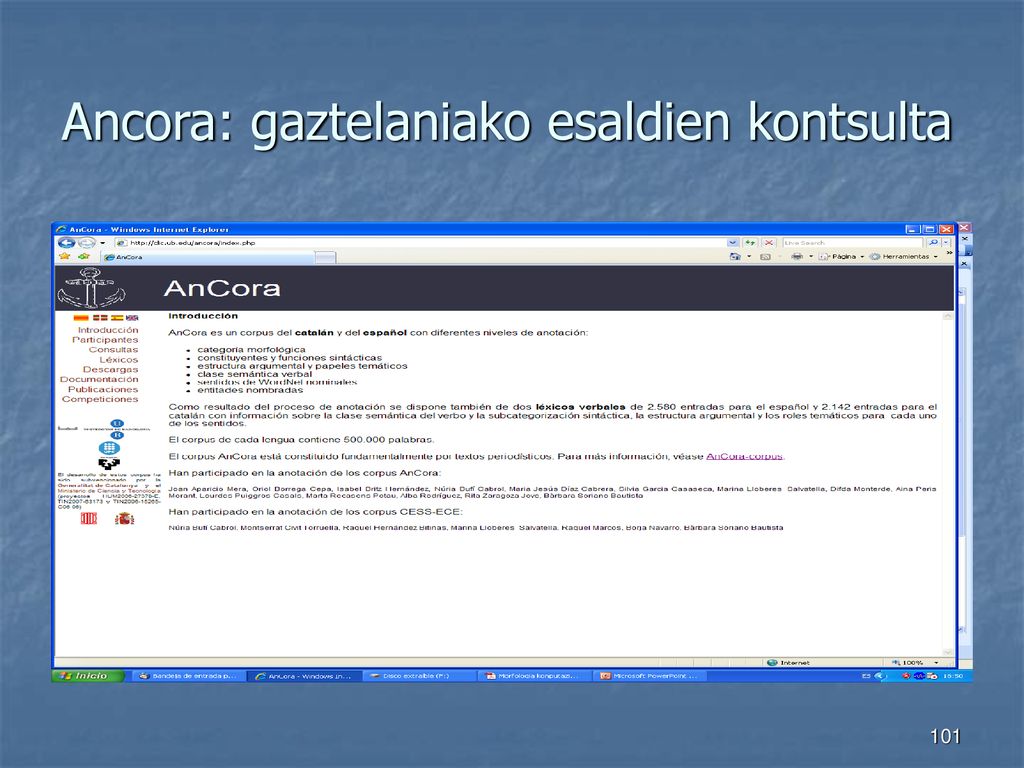Run search with the magnifier icon
The image size is (1024, 768).
pos(933,243)
